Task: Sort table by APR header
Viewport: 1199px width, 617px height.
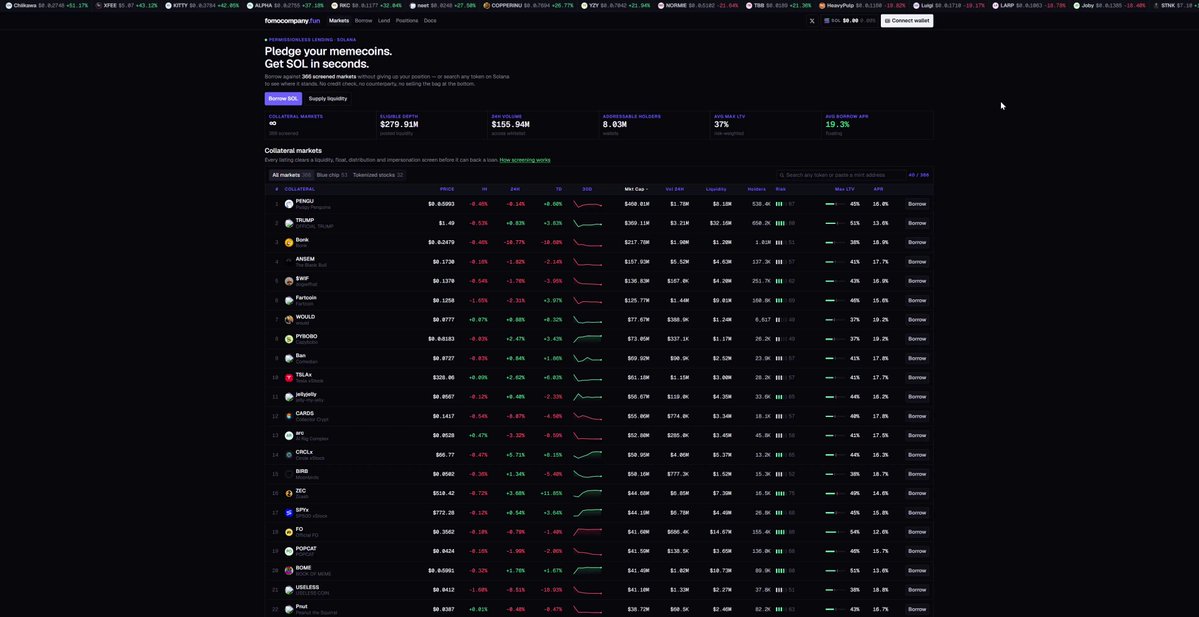Action: 878,189
